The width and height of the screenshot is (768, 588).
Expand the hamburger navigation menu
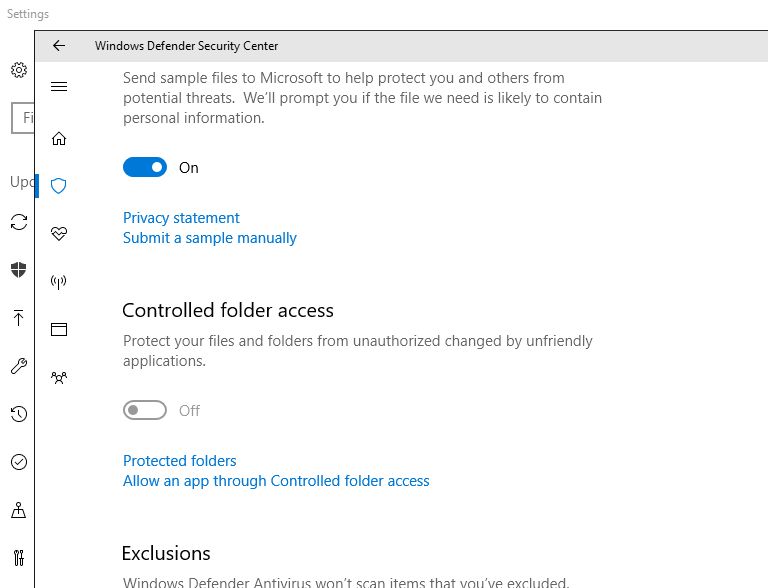point(59,87)
